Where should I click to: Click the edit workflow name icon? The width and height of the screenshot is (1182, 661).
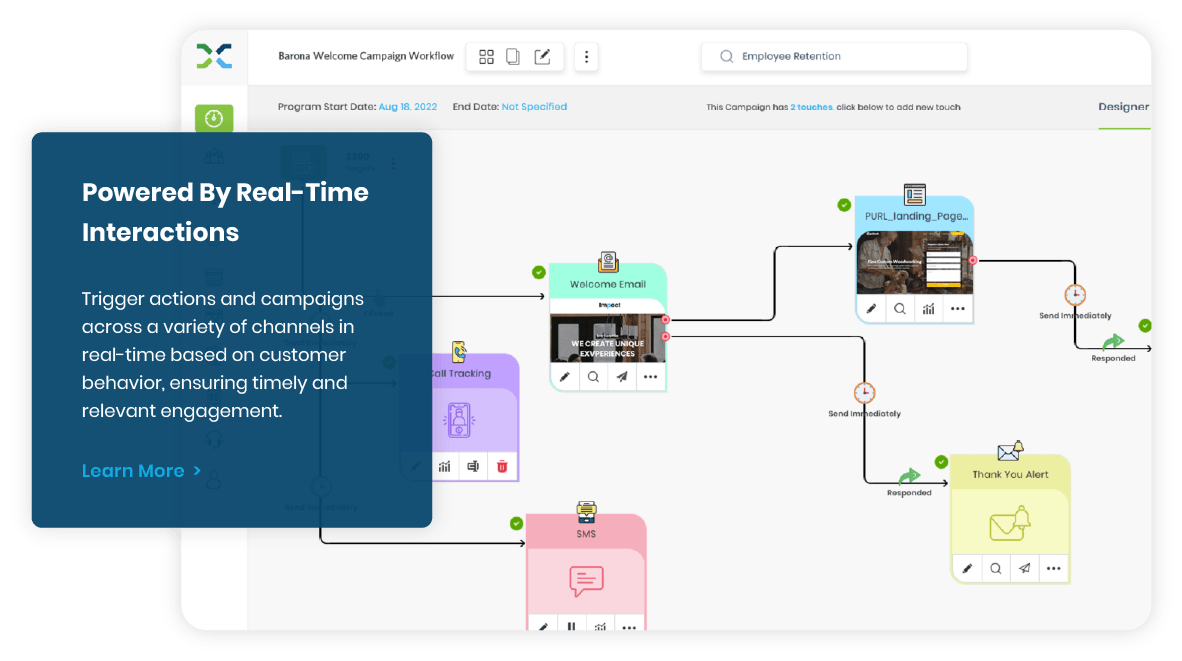pos(542,57)
